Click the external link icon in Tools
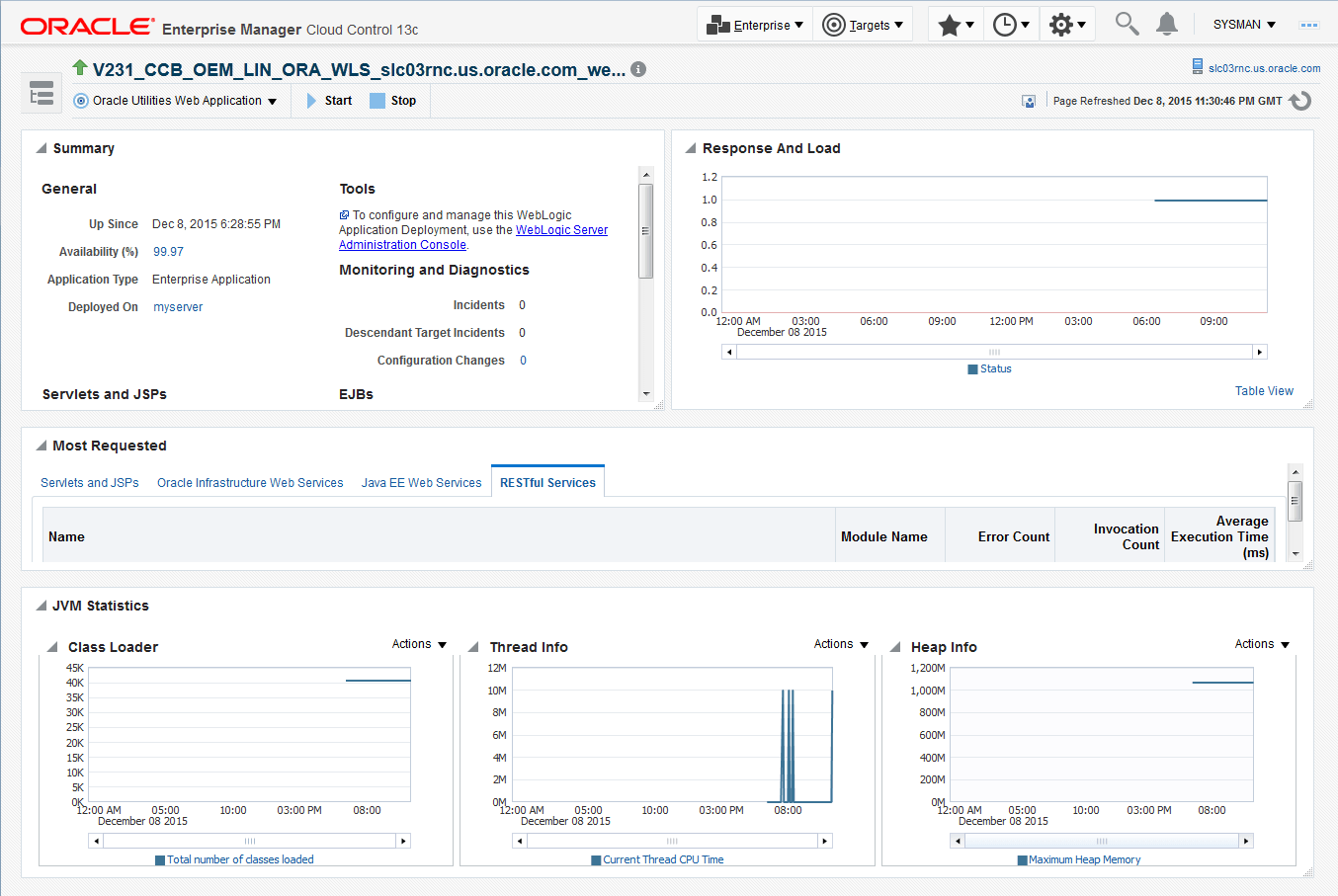Viewport: 1338px width, 896px height. (x=344, y=214)
